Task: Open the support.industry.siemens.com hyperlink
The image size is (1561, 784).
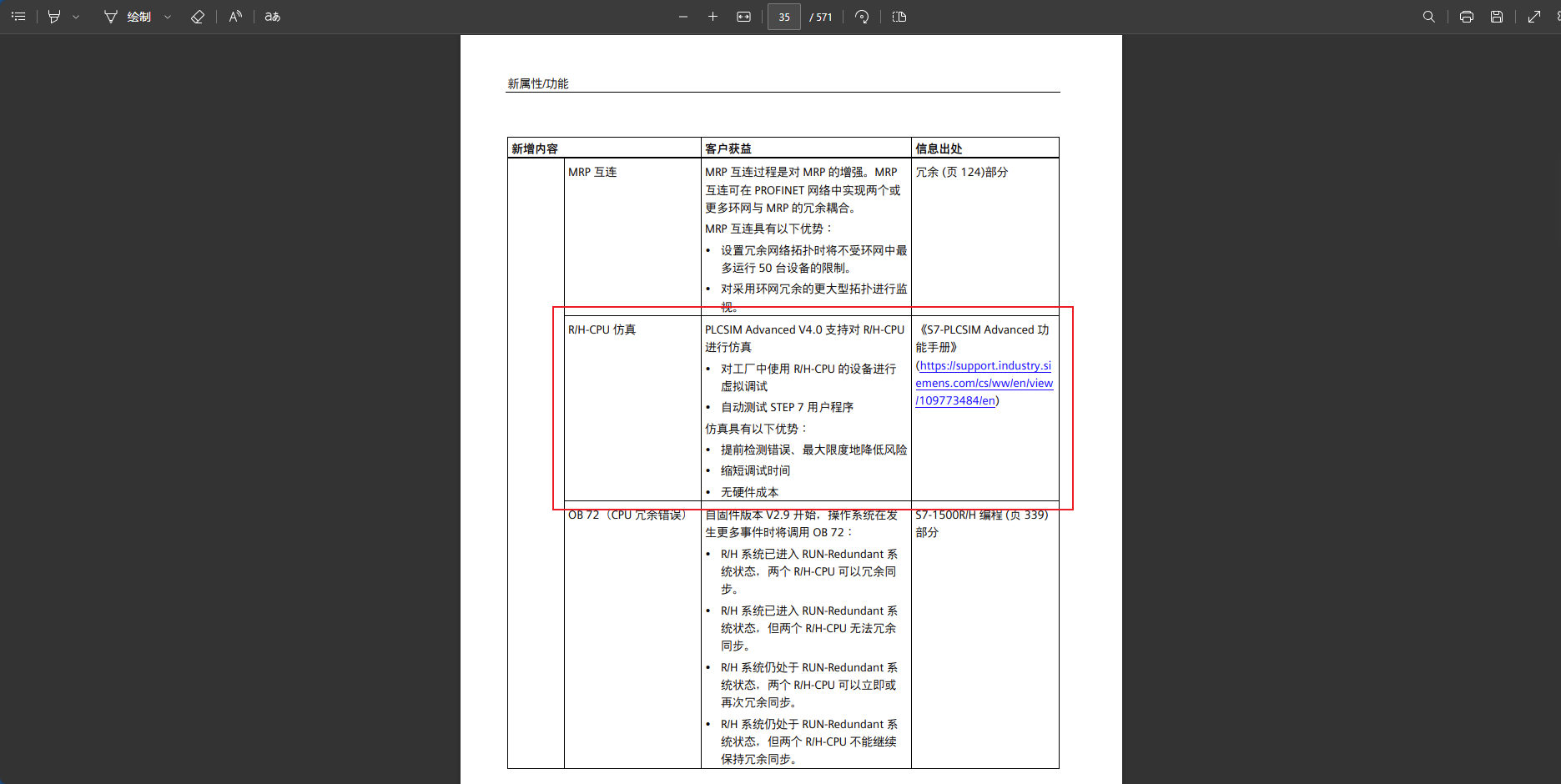Action: pyautogui.click(x=984, y=383)
